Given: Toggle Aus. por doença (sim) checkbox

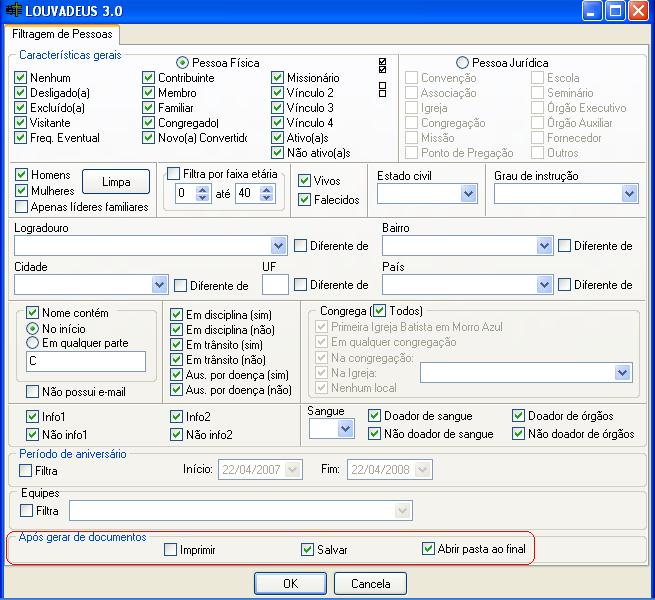Looking at the screenshot, I should pos(176,375).
